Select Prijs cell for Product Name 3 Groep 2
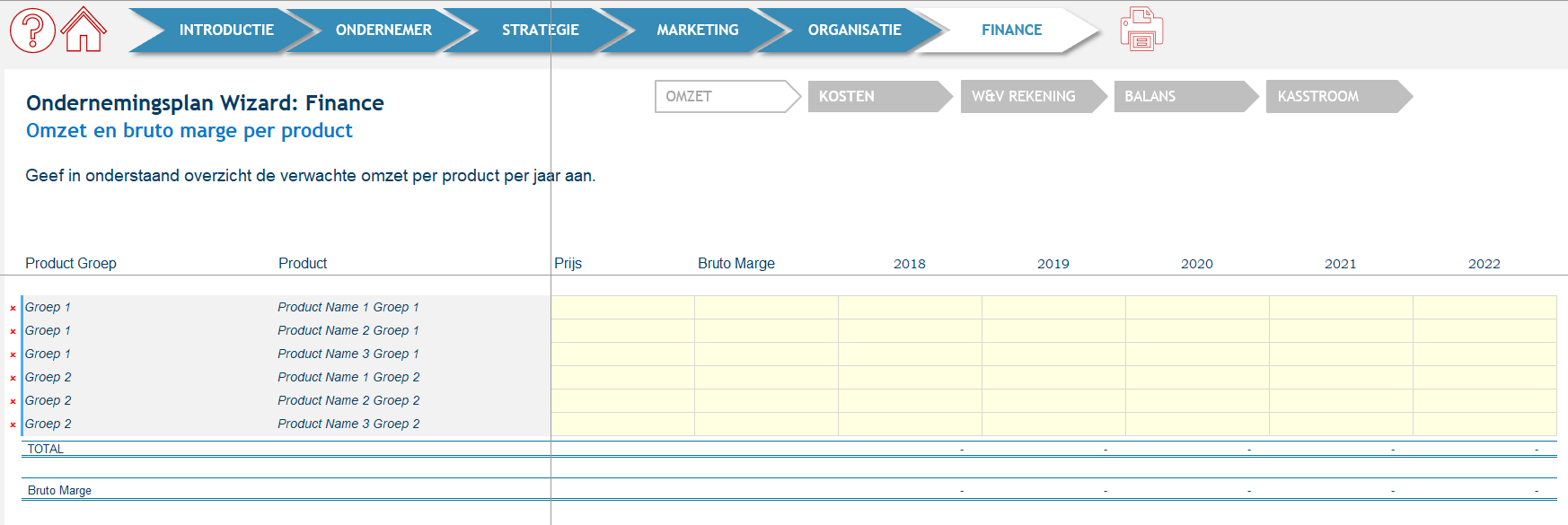Viewport: 1568px width, 525px height. pos(623,424)
